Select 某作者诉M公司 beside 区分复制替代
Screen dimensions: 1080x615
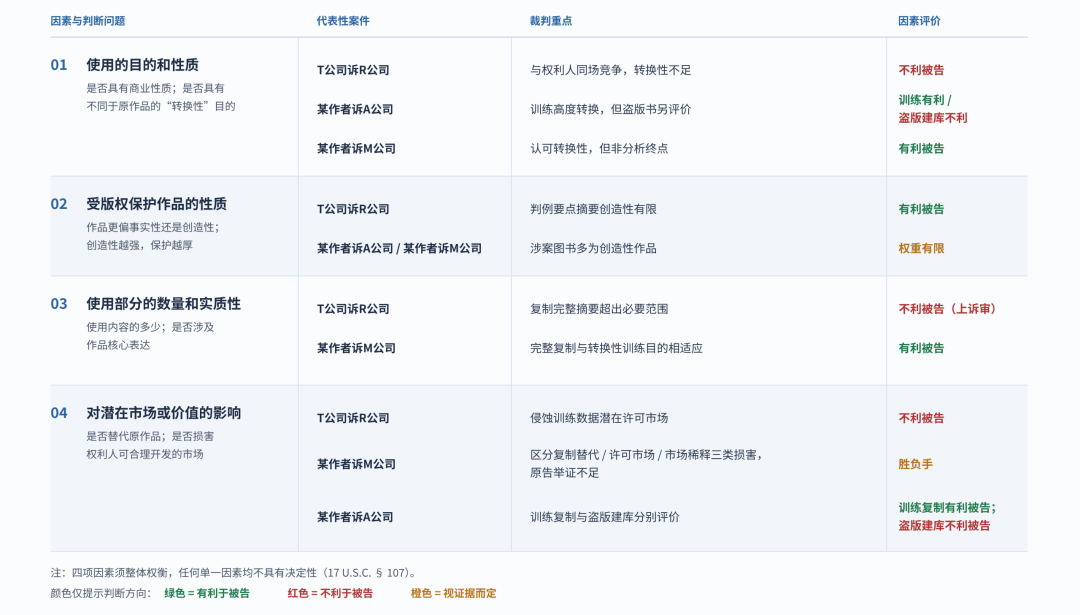356,464
